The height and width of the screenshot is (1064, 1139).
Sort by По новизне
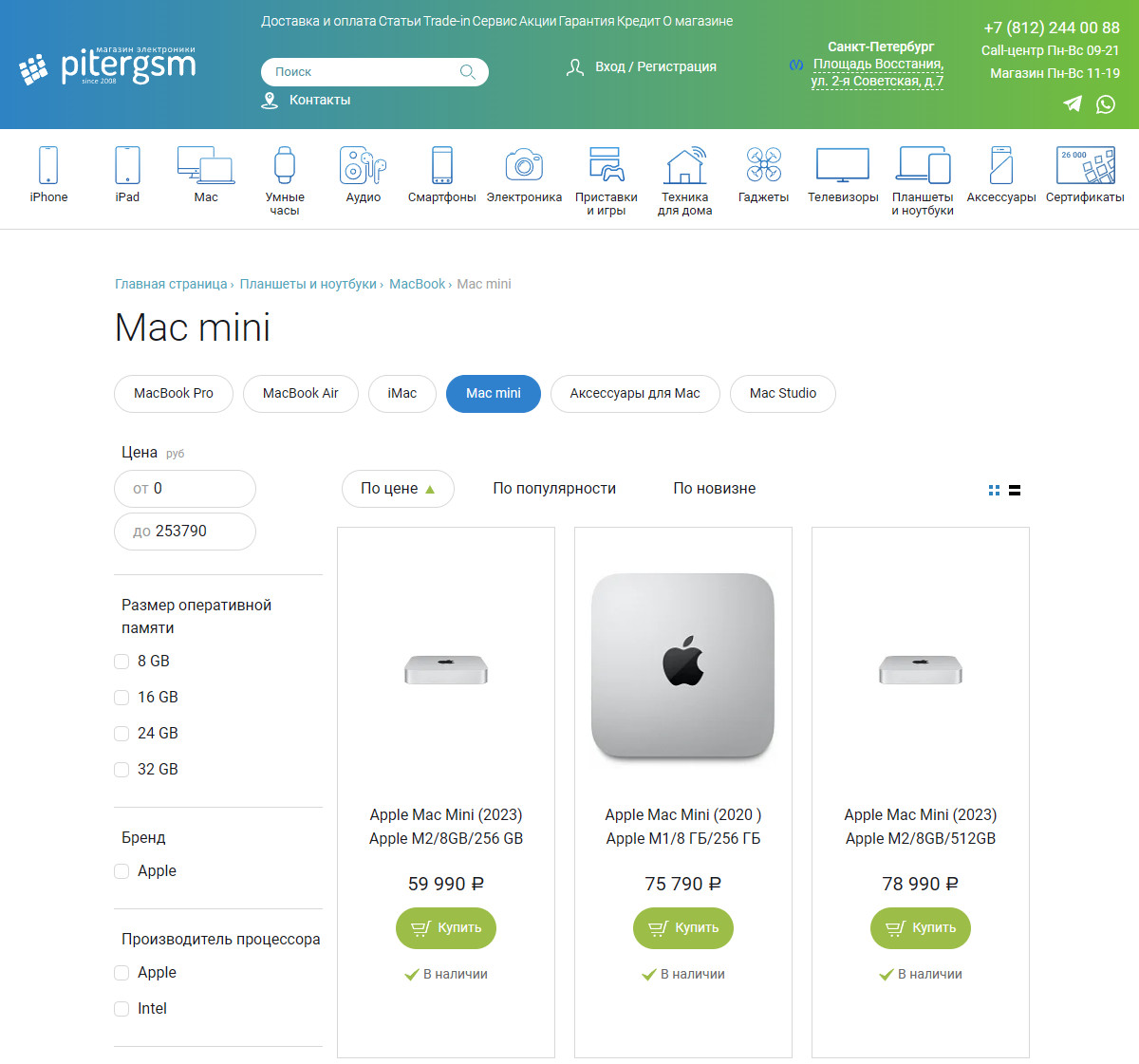pos(715,489)
